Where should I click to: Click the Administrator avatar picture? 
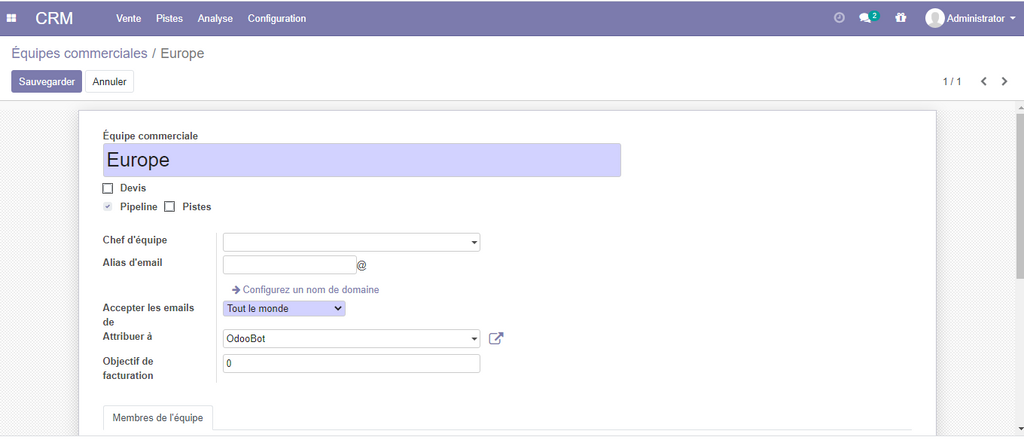point(934,18)
